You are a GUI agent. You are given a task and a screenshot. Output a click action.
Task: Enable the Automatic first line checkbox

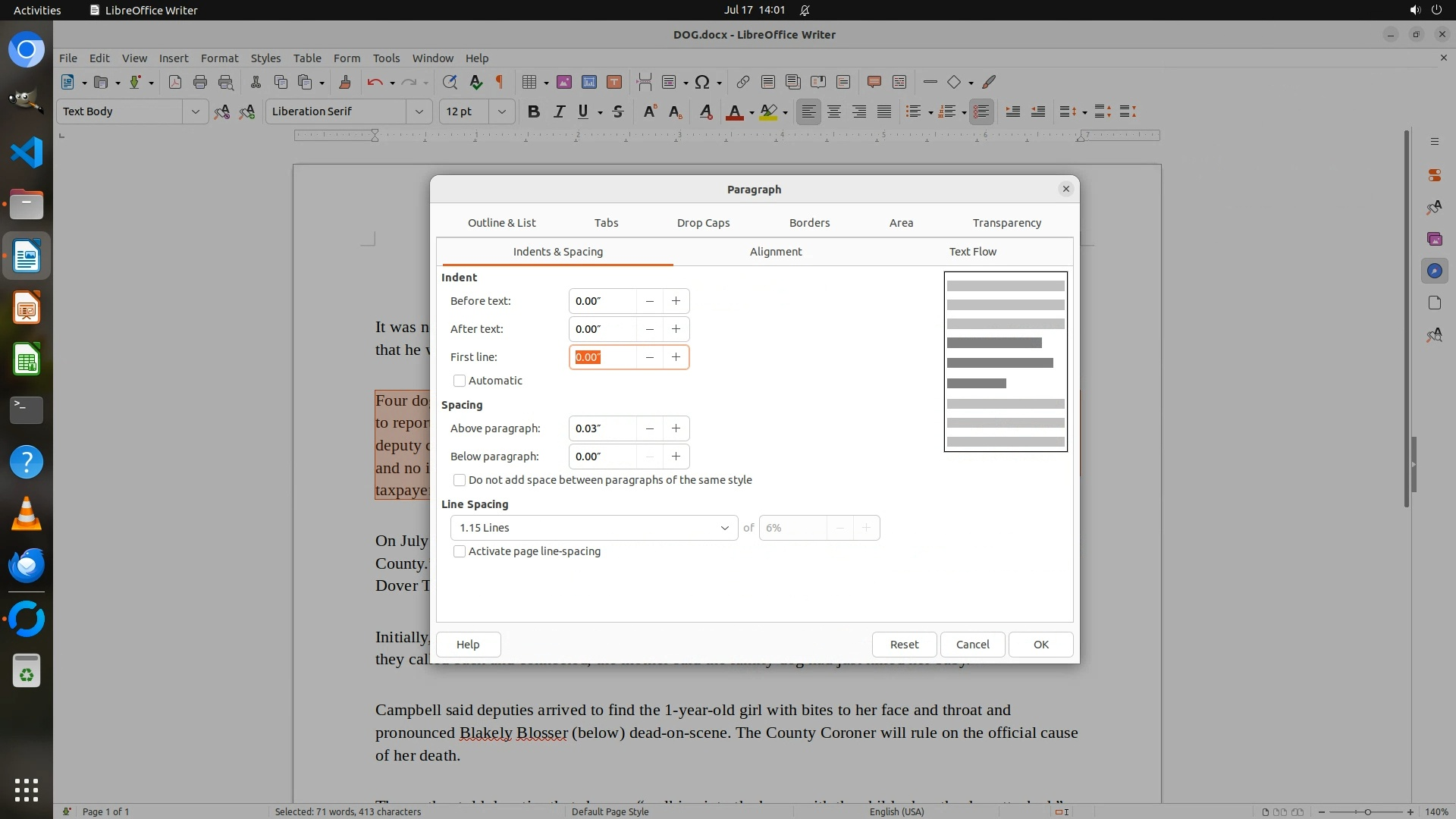[460, 381]
